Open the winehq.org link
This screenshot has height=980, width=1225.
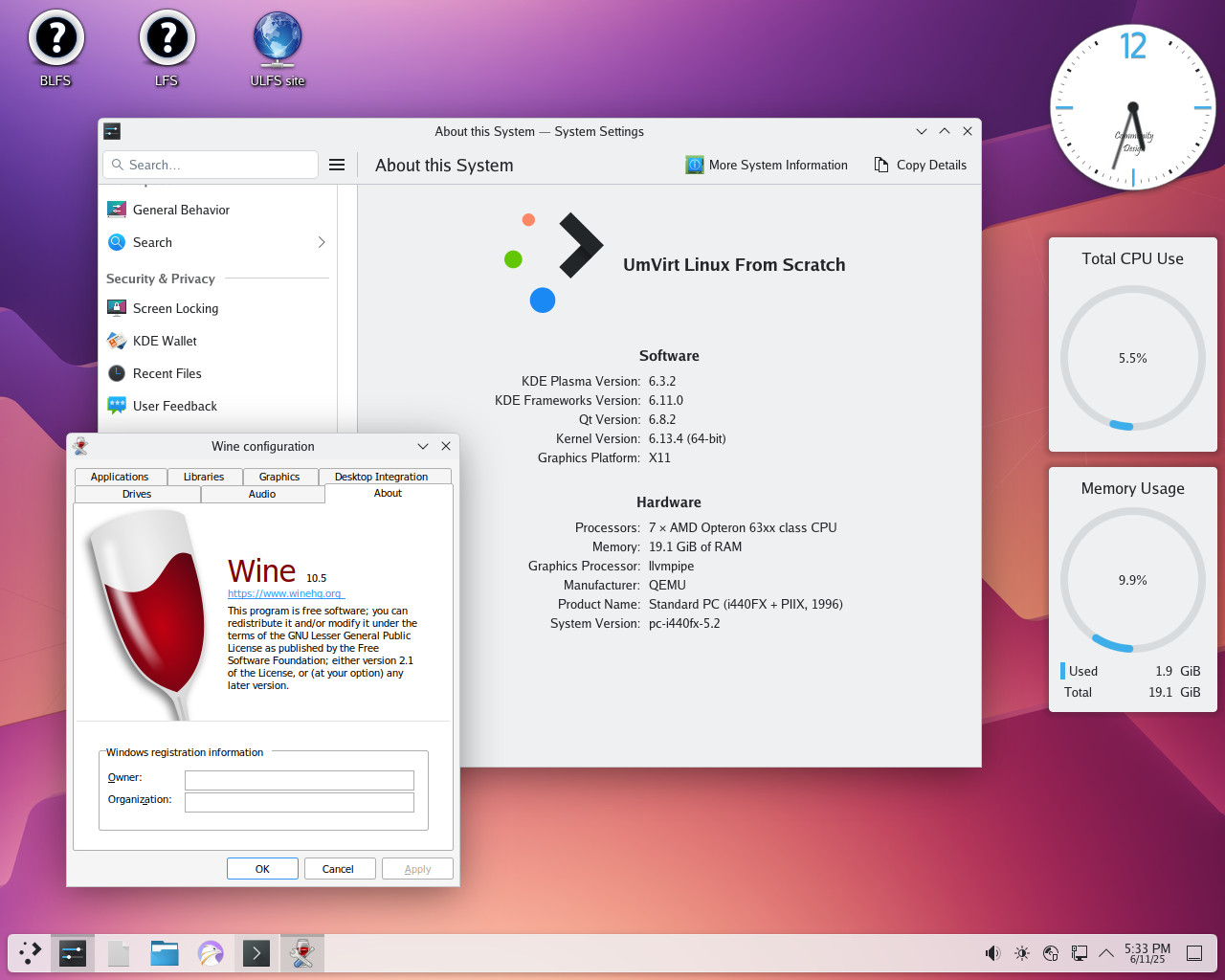(x=284, y=593)
